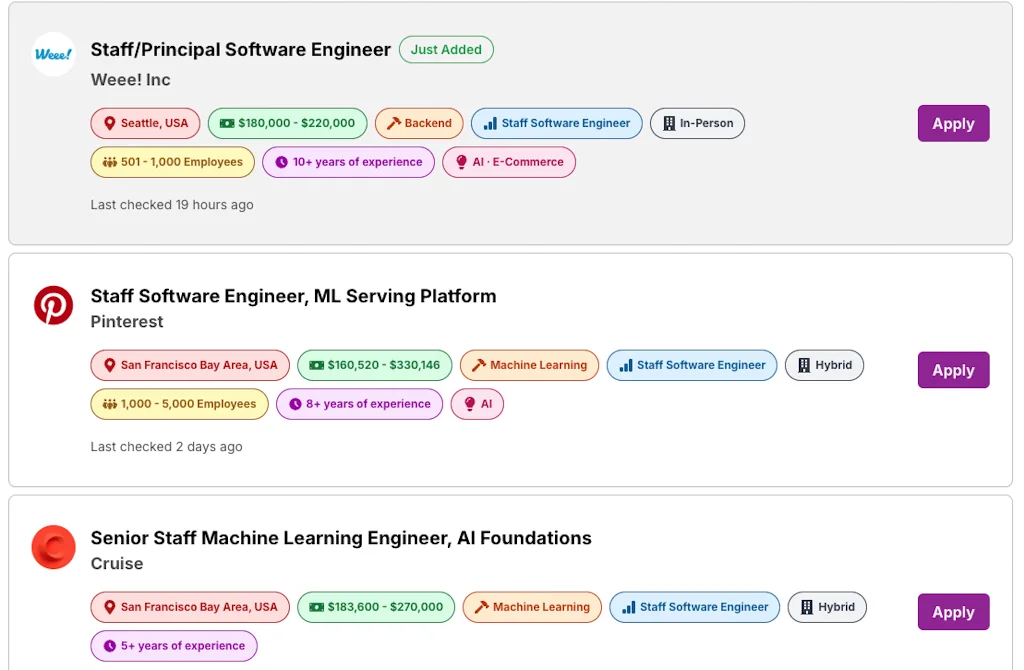This screenshot has height=670, width=1024.
Task: Open the Staff/Principal Software Engineer job listing
Action: click(240, 49)
